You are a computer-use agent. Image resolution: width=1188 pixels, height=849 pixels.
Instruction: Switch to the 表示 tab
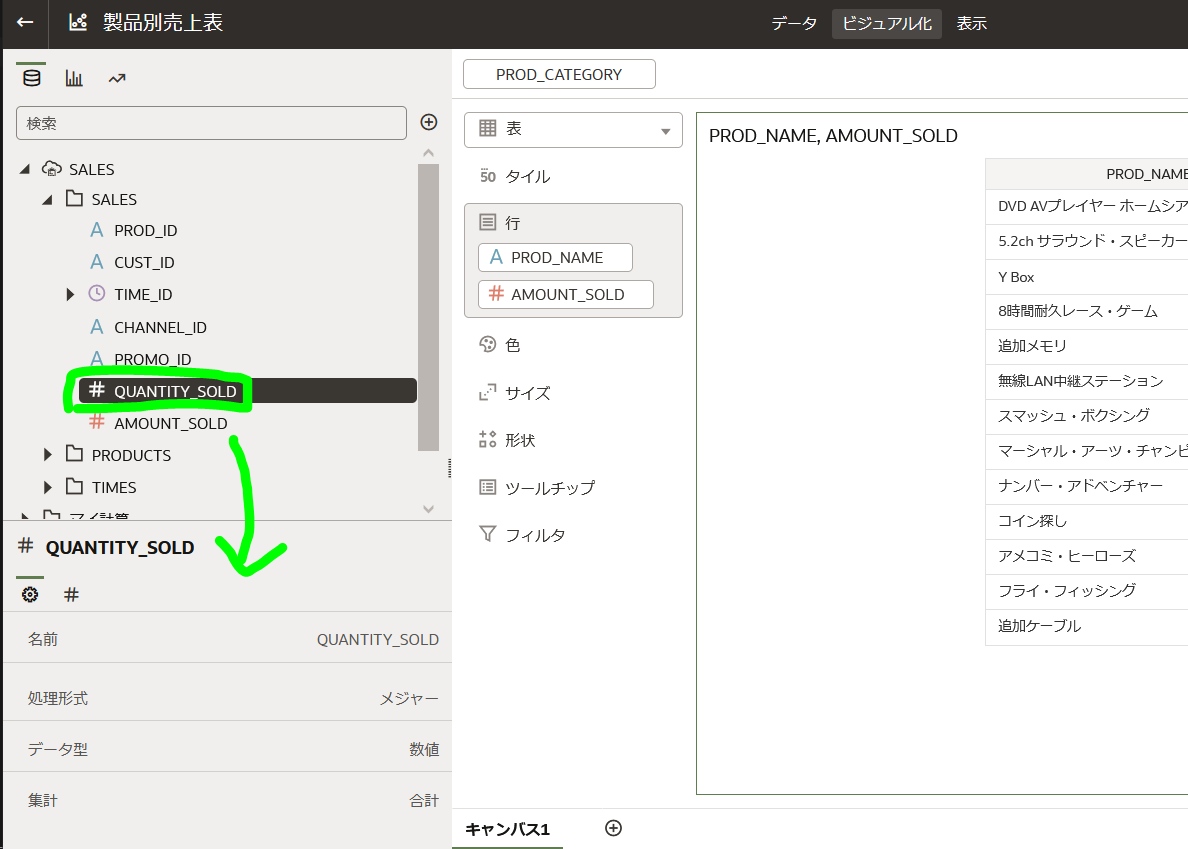(971, 23)
